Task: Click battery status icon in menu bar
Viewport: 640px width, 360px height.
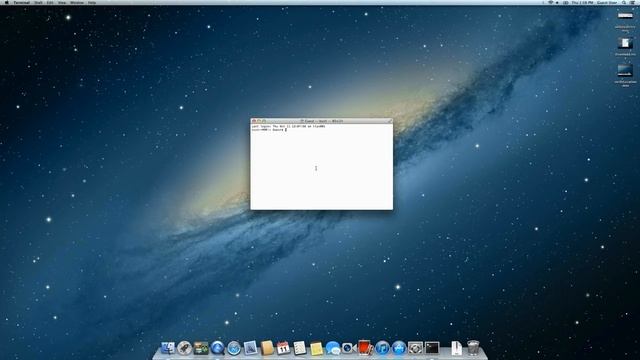Action: (x=566, y=2)
